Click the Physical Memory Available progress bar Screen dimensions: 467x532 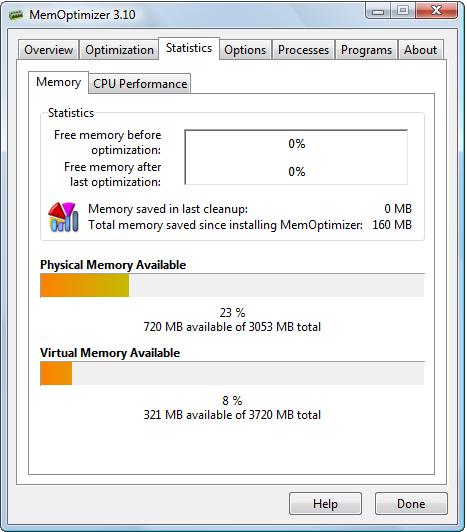pos(232,285)
